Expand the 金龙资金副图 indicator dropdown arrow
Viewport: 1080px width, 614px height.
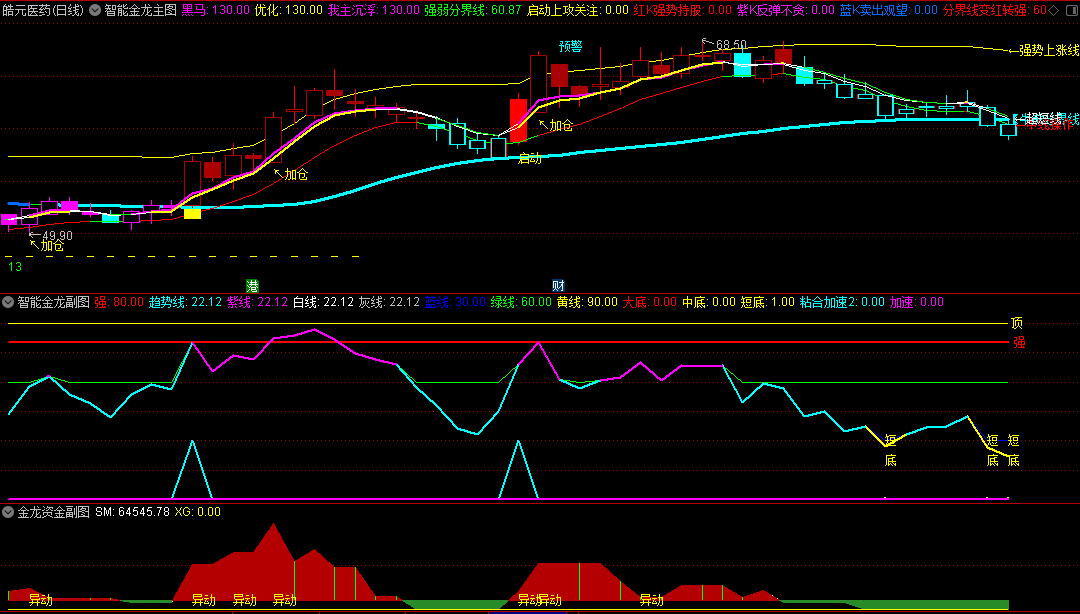click(x=8, y=512)
